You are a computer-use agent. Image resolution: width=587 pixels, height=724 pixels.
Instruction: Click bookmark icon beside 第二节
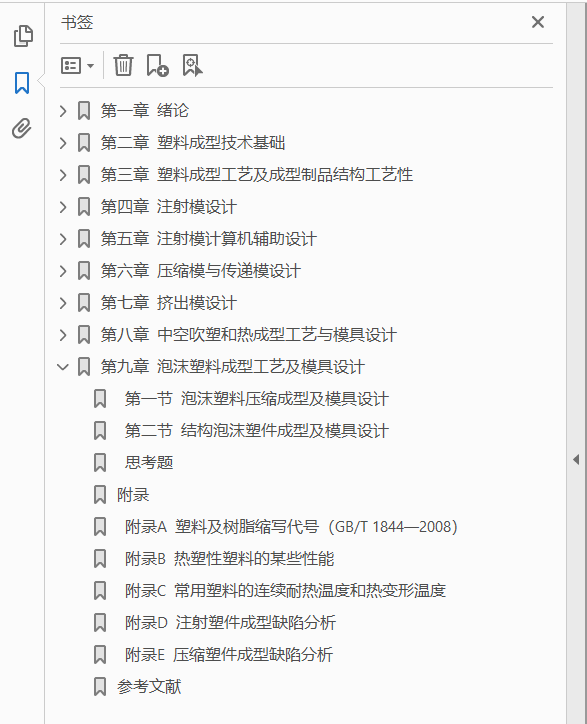(100, 431)
